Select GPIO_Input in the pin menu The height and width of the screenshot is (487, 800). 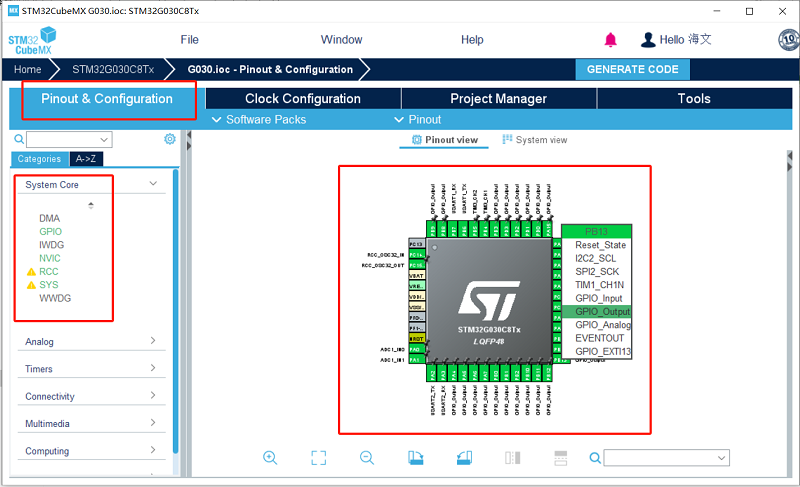coord(598,298)
